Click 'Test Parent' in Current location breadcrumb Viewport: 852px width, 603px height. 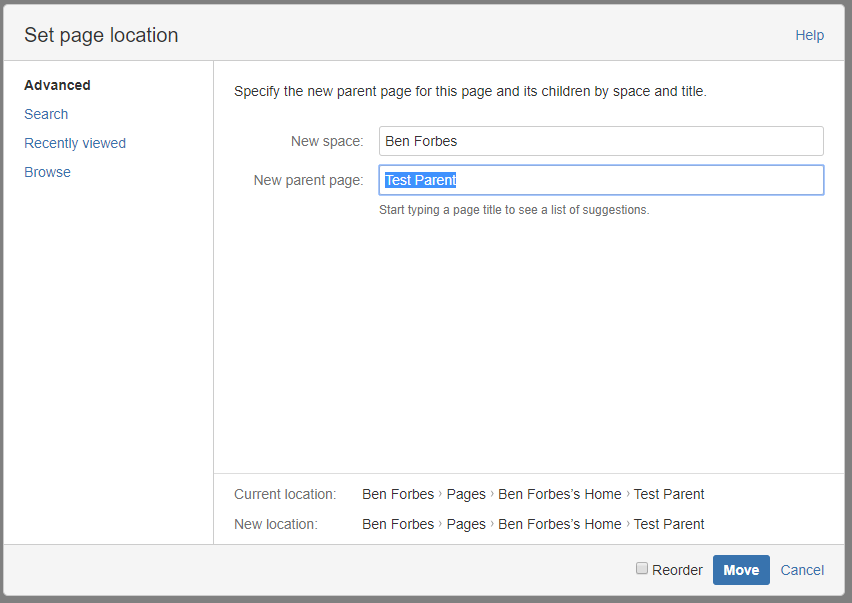tap(669, 494)
